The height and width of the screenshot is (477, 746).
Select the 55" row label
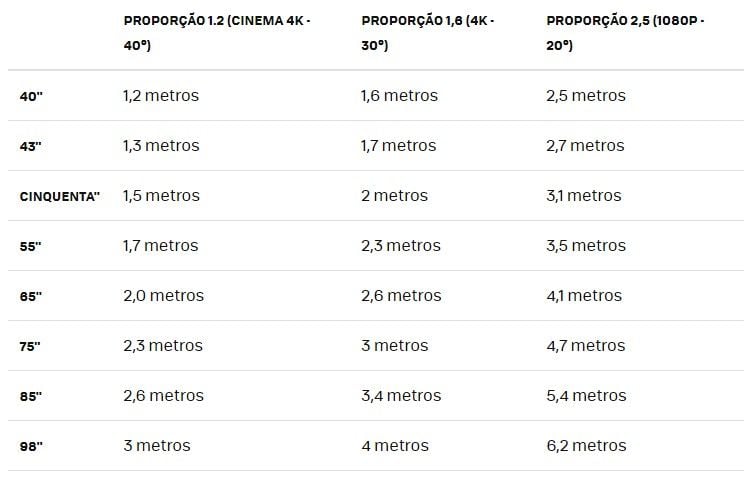point(31,247)
